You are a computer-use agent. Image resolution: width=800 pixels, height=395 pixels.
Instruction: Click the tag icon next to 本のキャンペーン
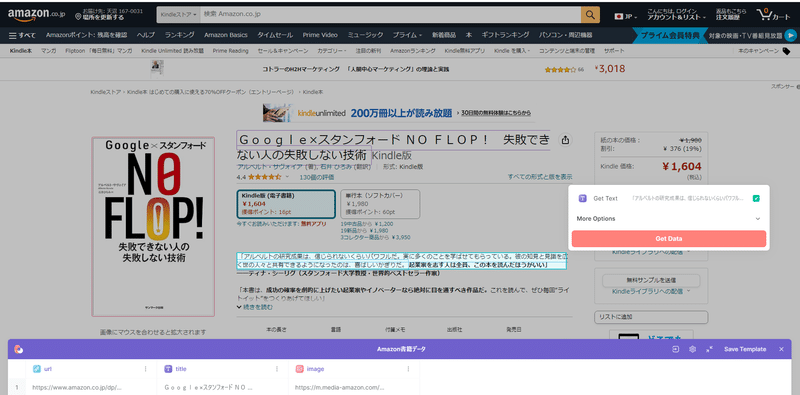(786, 51)
